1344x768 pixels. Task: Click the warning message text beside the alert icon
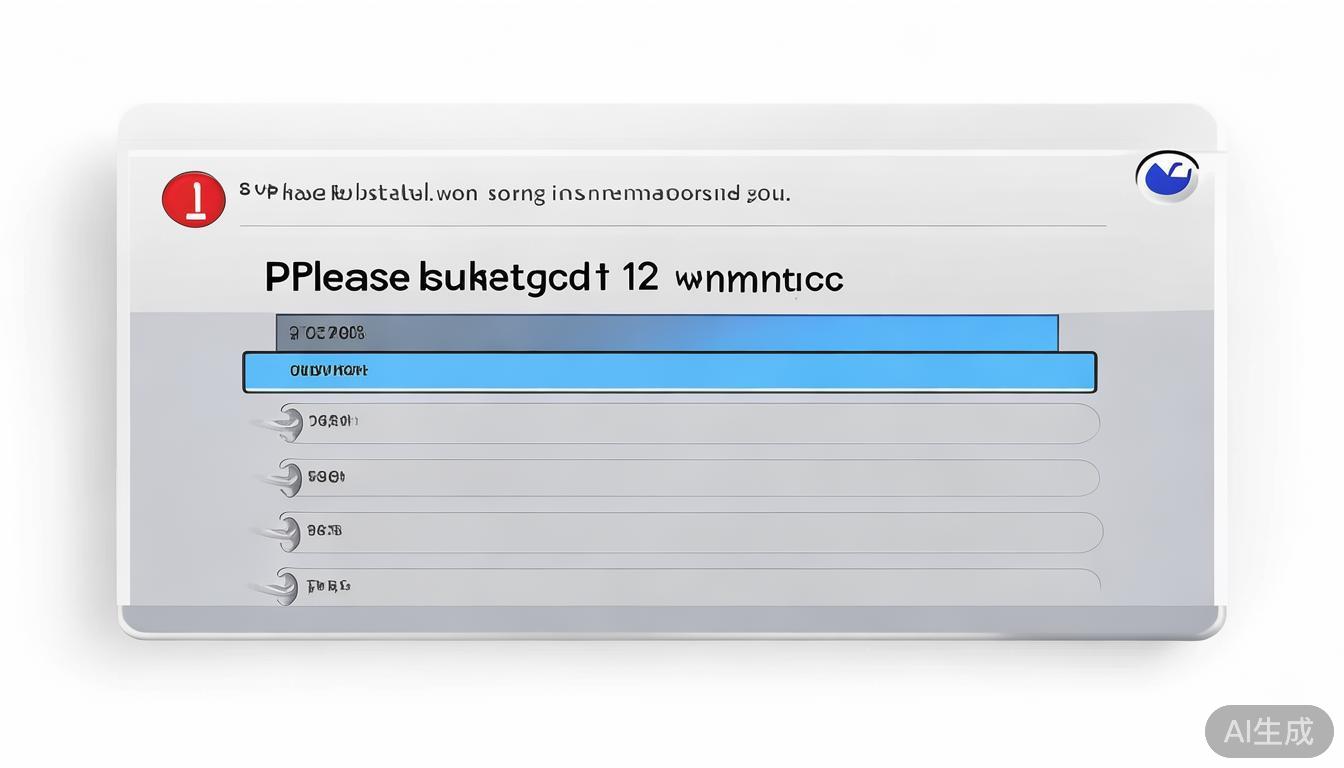tap(515, 193)
